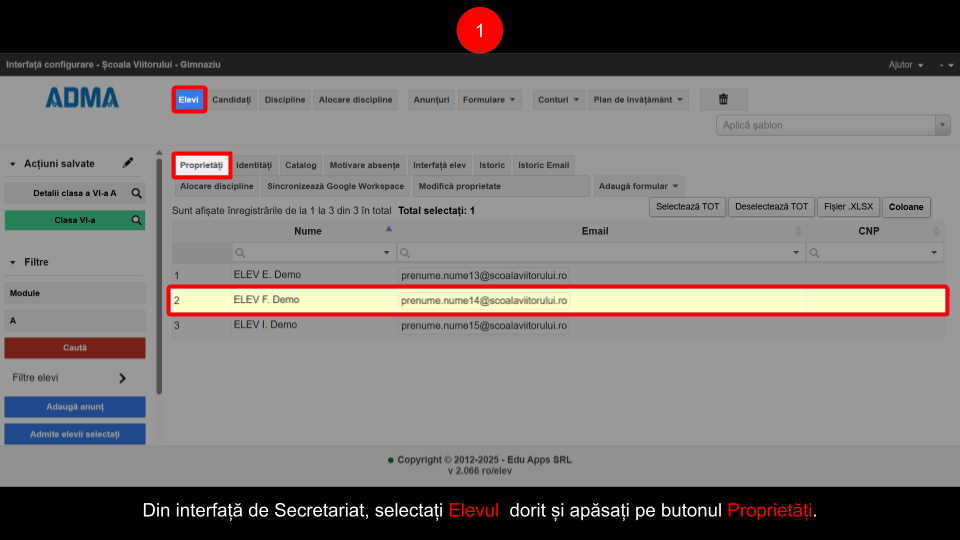This screenshot has width=960, height=540.
Task: Open the Elevi tab
Action: click(189, 99)
